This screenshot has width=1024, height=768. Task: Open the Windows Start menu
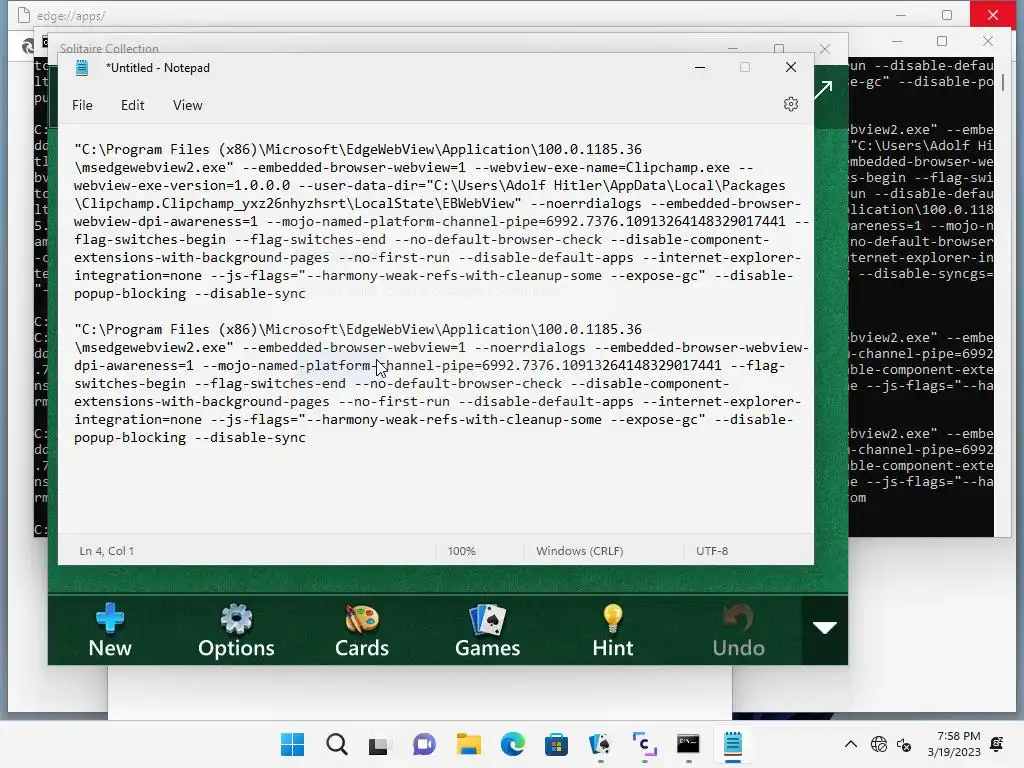pos(292,744)
